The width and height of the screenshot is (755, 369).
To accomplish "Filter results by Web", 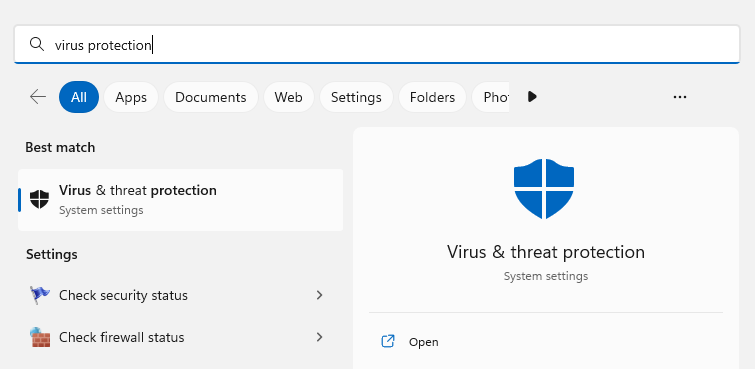I will [x=288, y=97].
